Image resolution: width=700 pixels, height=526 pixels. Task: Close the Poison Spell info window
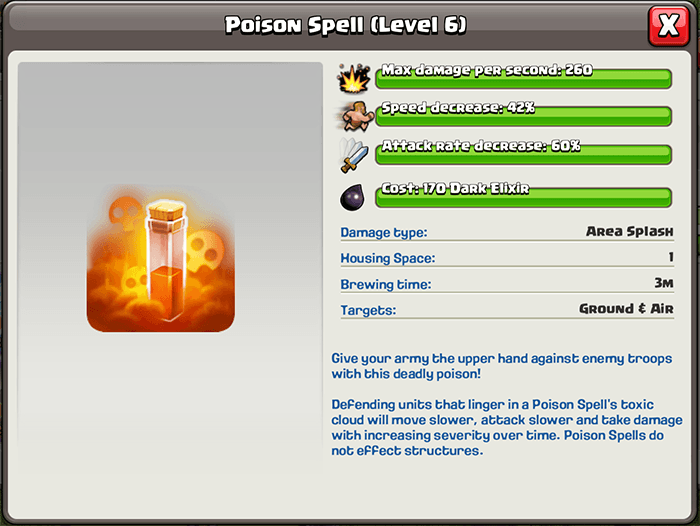click(668, 26)
